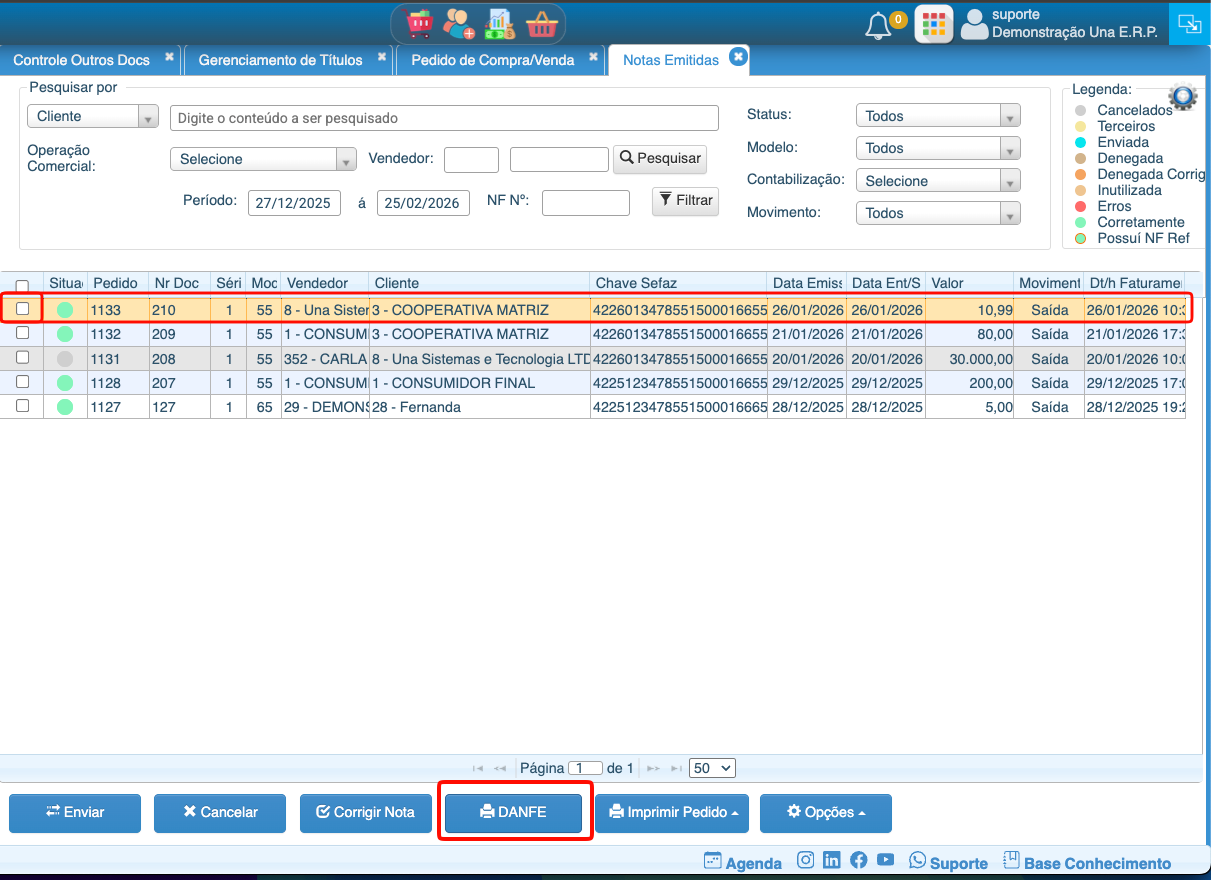
Task: Open the Operação Comercial dropdown
Action: (263, 159)
